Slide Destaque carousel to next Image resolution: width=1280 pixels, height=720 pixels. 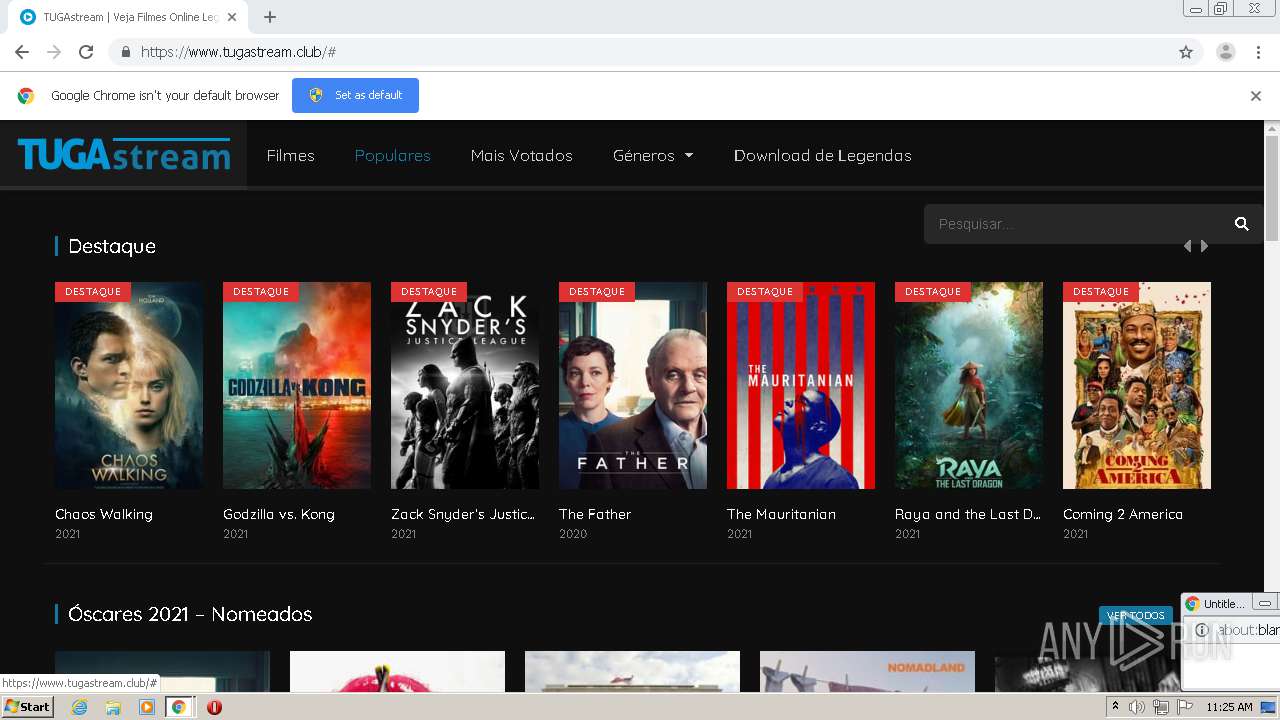coord(1204,246)
